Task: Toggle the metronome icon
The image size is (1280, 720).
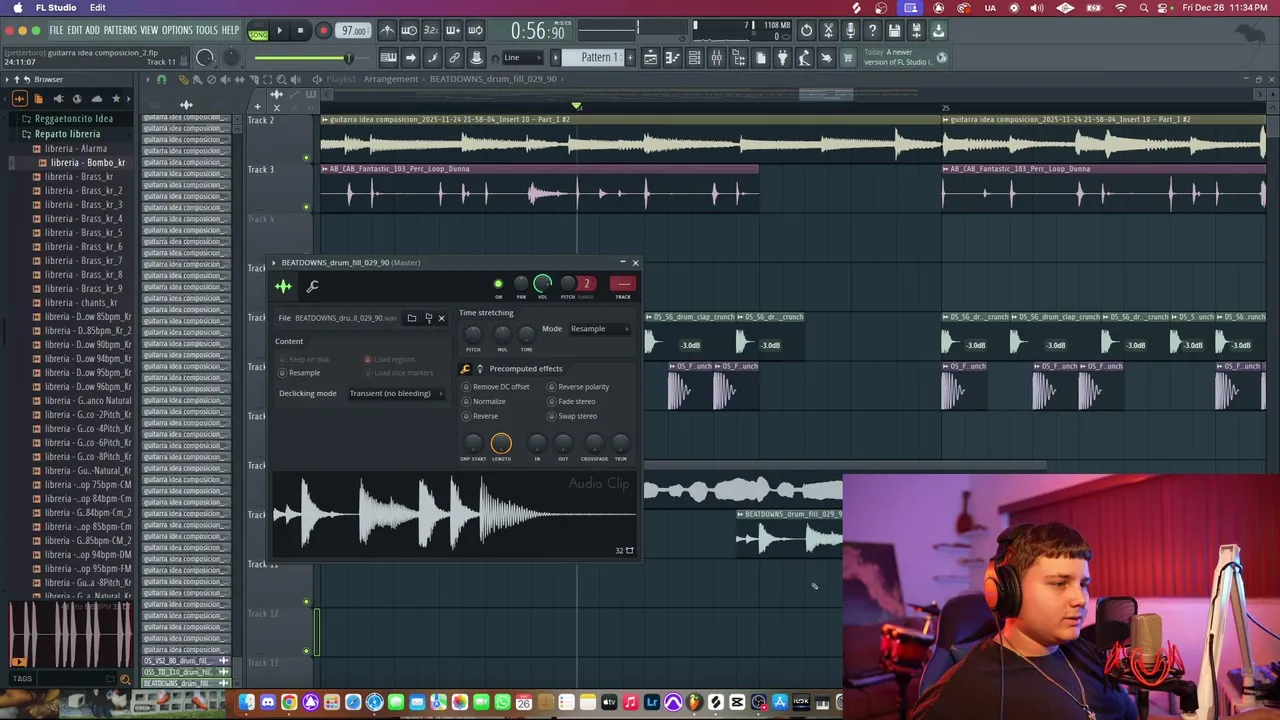Action: [x=387, y=30]
